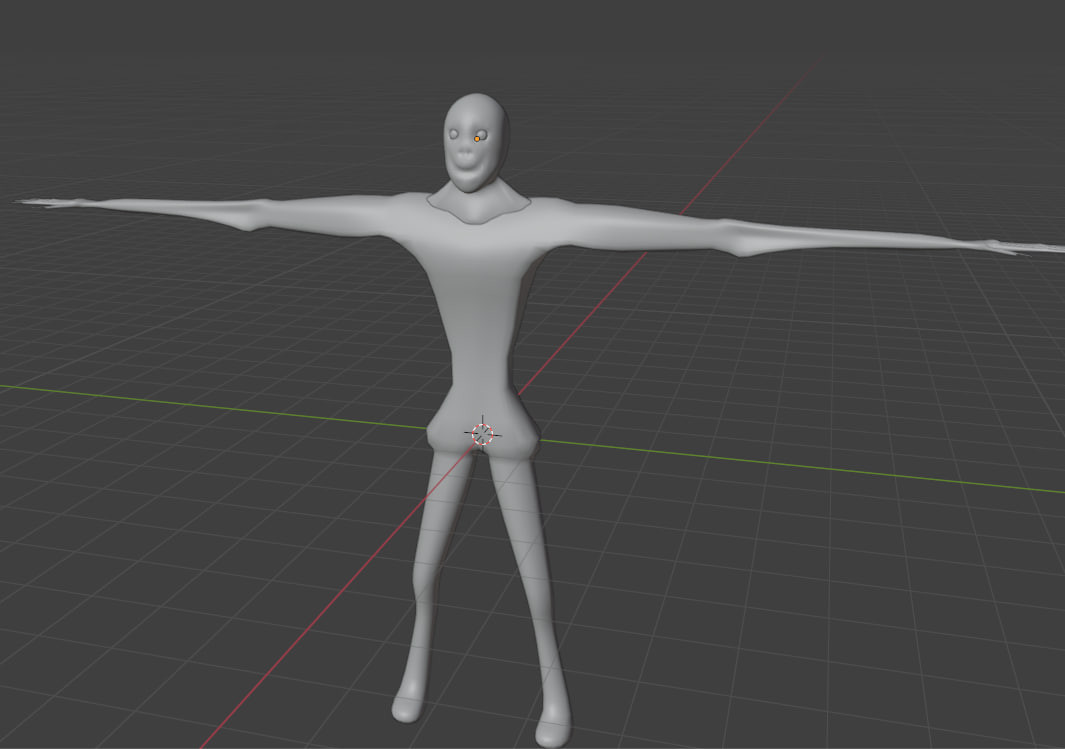Select the character's forehead
Image resolution: width=1065 pixels, height=749 pixels.
(x=473, y=110)
